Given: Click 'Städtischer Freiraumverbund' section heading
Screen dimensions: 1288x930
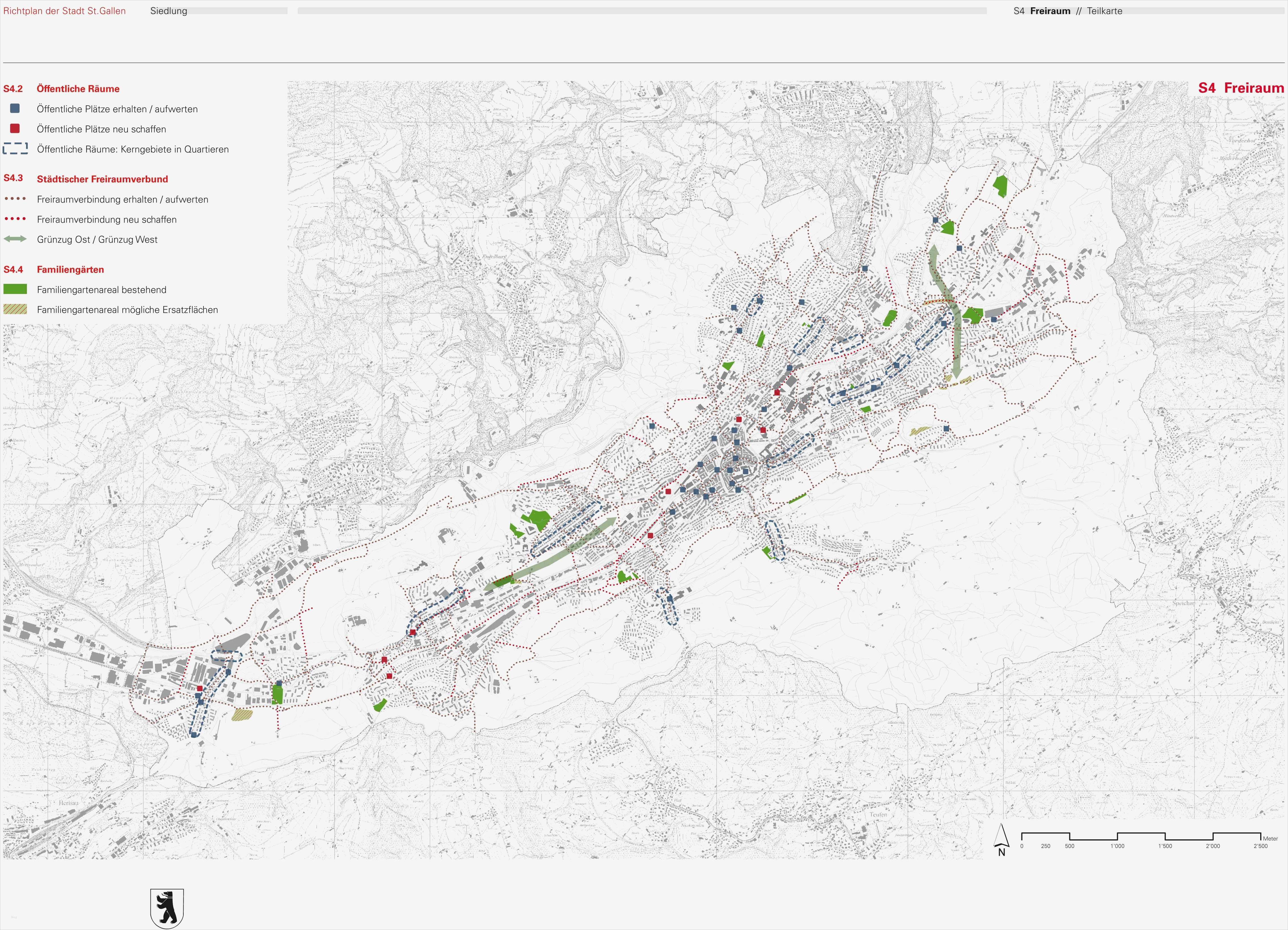Looking at the screenshot, I should tap(102, 179).
